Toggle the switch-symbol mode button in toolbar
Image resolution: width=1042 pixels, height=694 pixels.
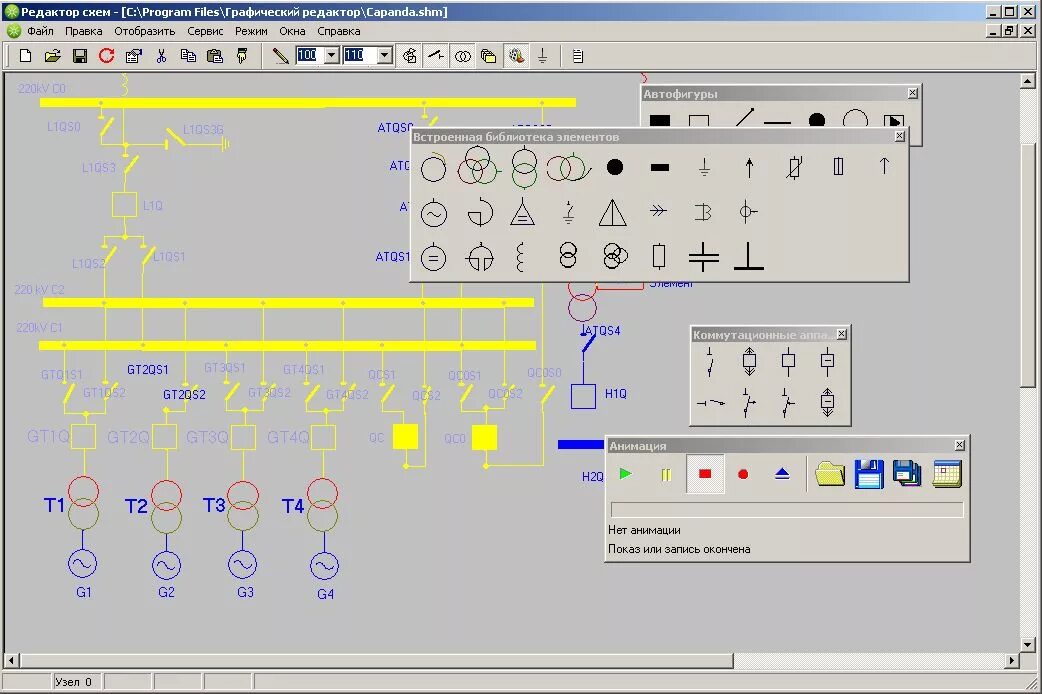[x=436, y=56]
